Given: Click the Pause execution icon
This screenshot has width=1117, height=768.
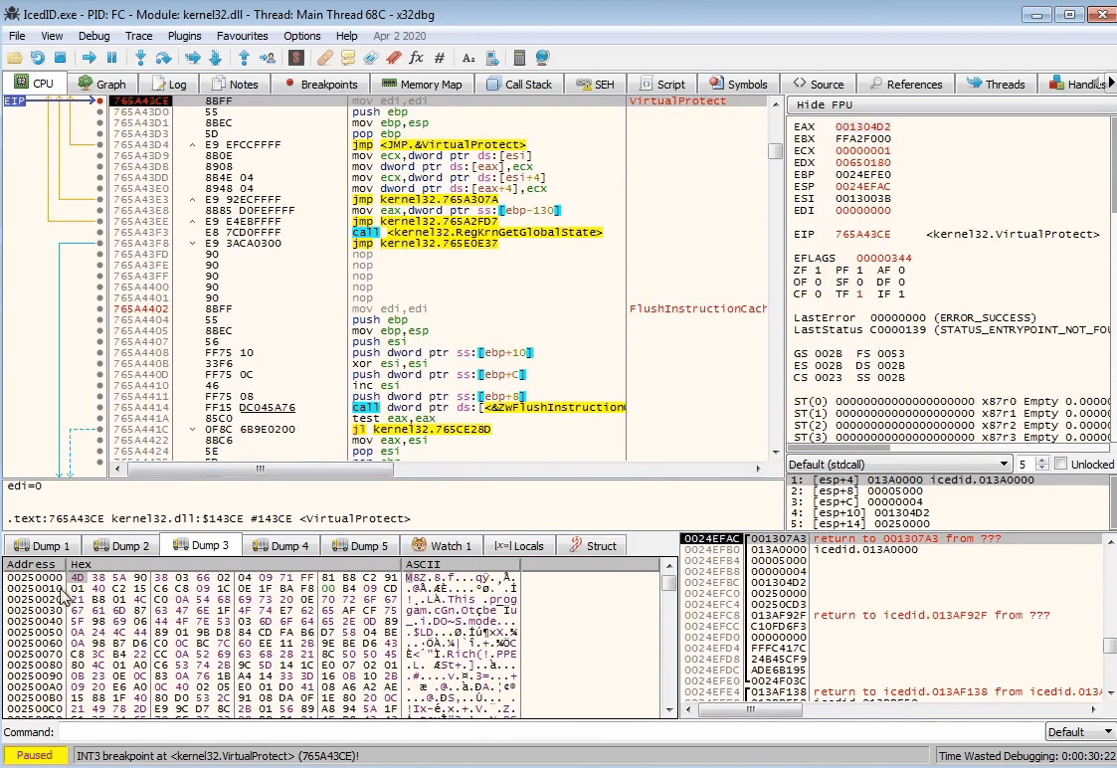Looking at the screenshot, I should coord(111,57).
